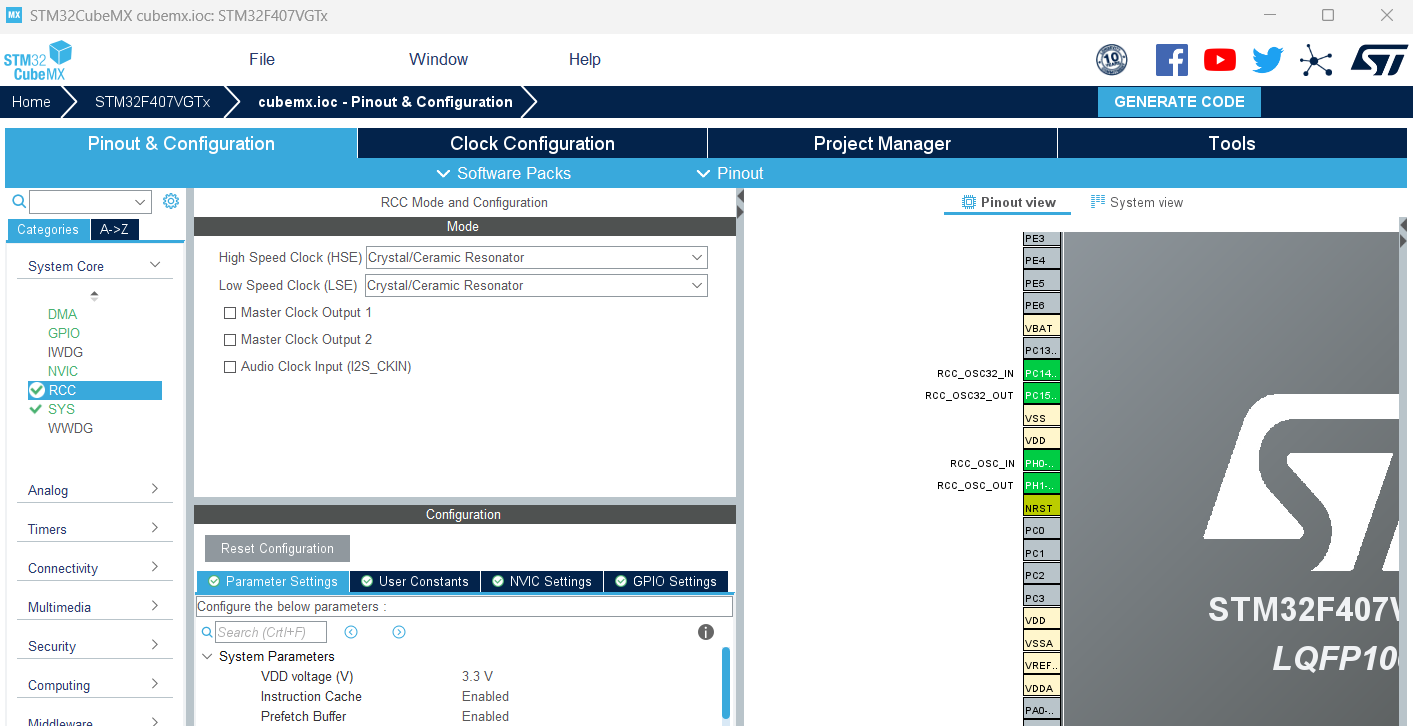The width and height of the screenshot is (1413, 726).
Task: Select GPIO in the System Core list
Action: [64, 333]
